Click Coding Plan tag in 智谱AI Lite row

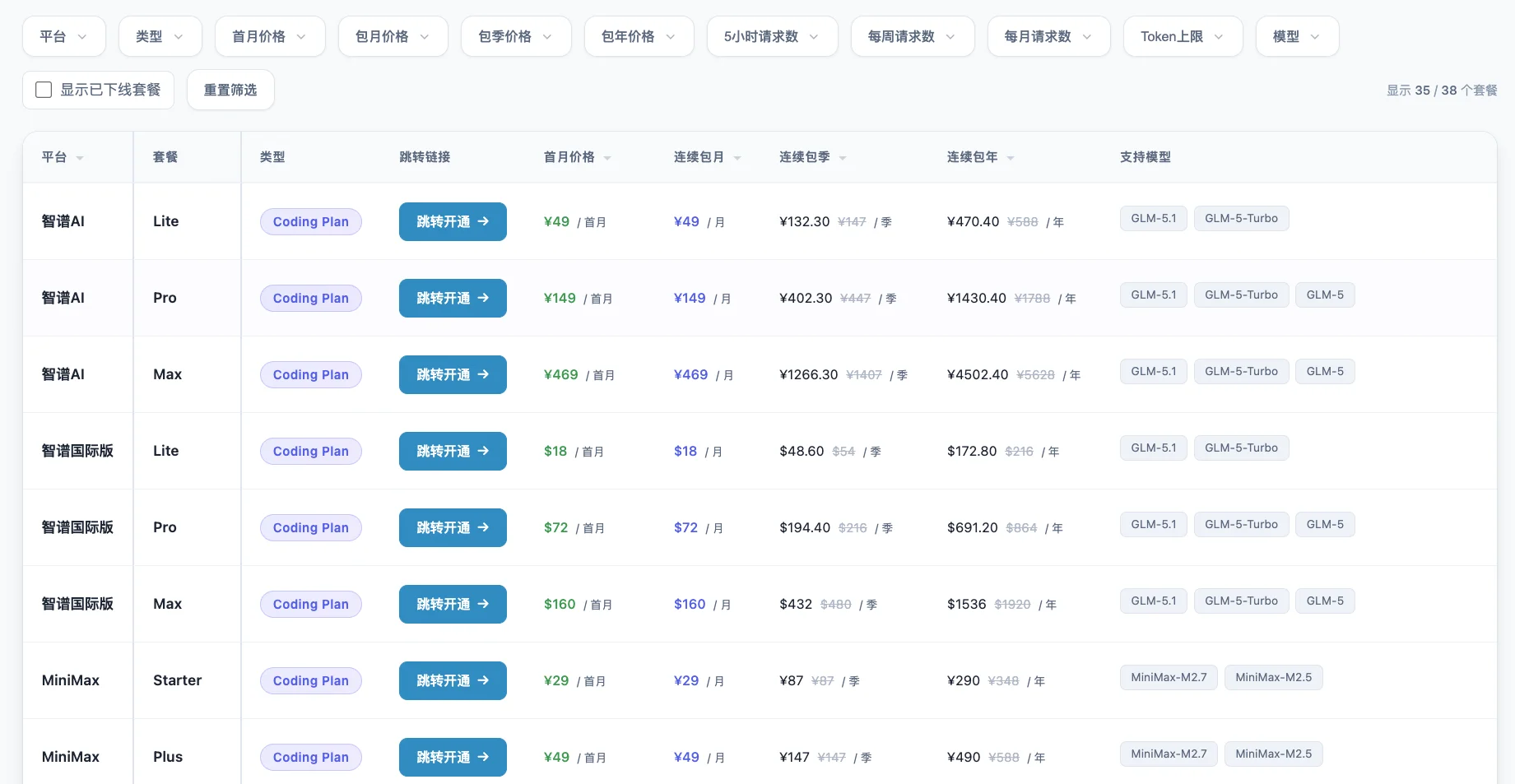[x=311, y=221]
